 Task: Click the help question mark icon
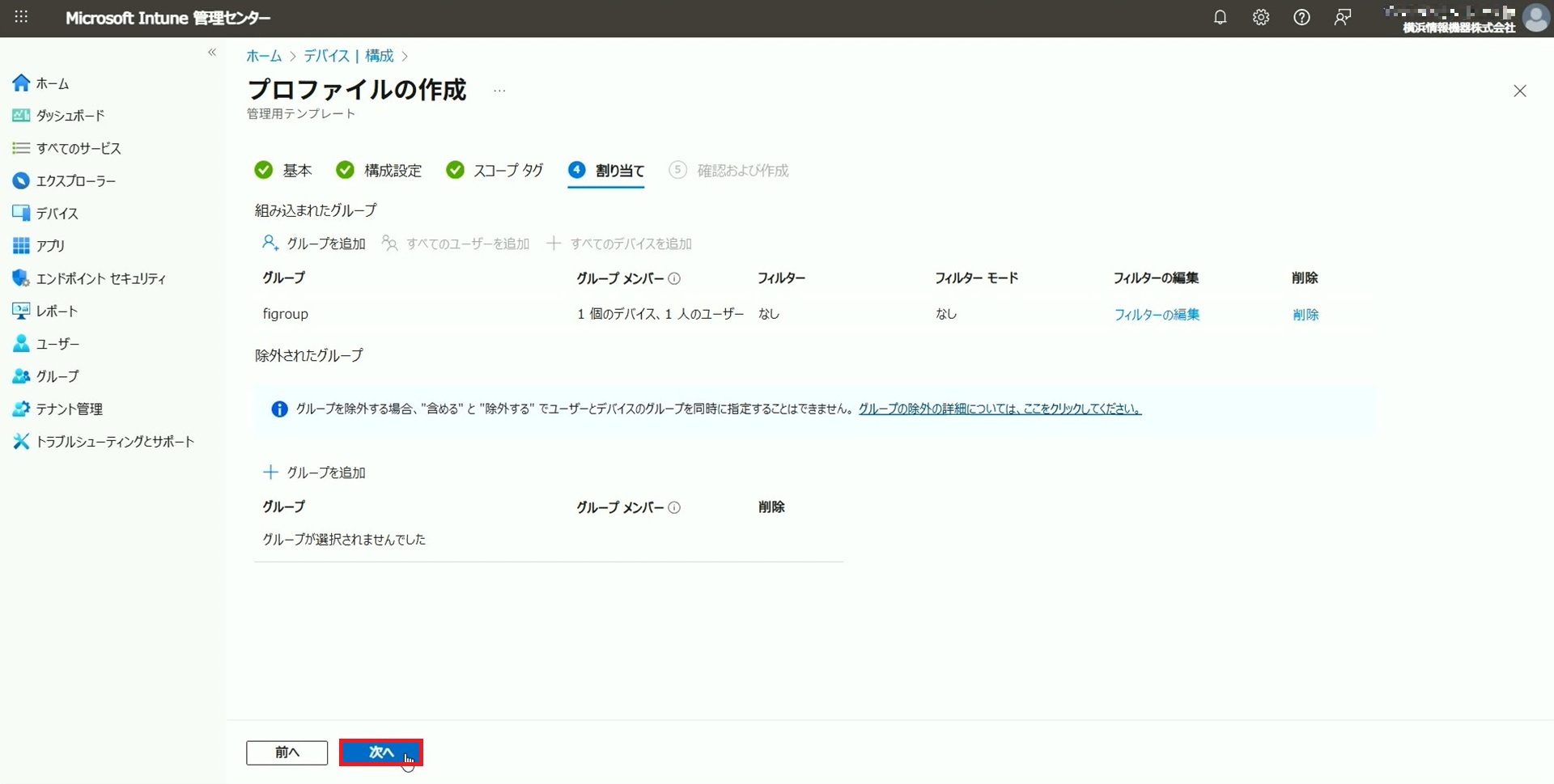[1301, 17]
